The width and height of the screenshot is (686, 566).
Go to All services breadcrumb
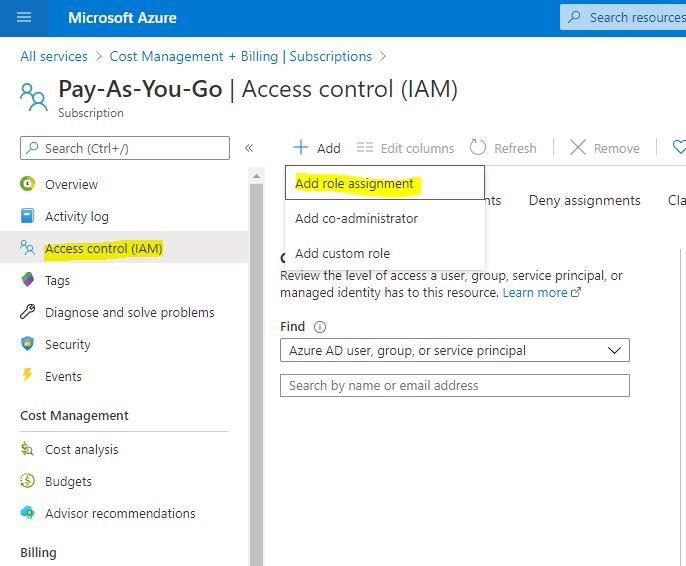(x=54, y=56)
